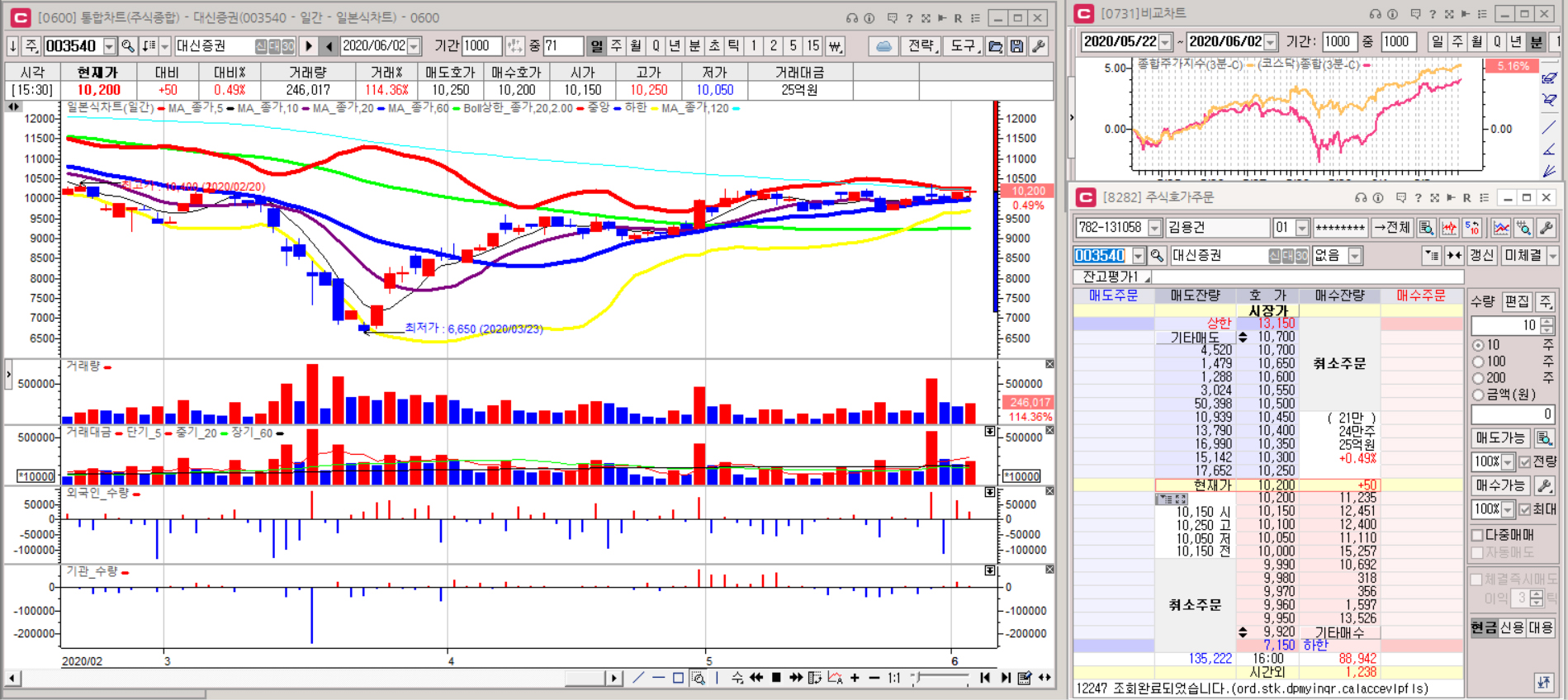Image resolution: width=1568 pixels, height=700 pixels.
Task: Select the 금액(원) radio button
Action: click(1478, 395)
